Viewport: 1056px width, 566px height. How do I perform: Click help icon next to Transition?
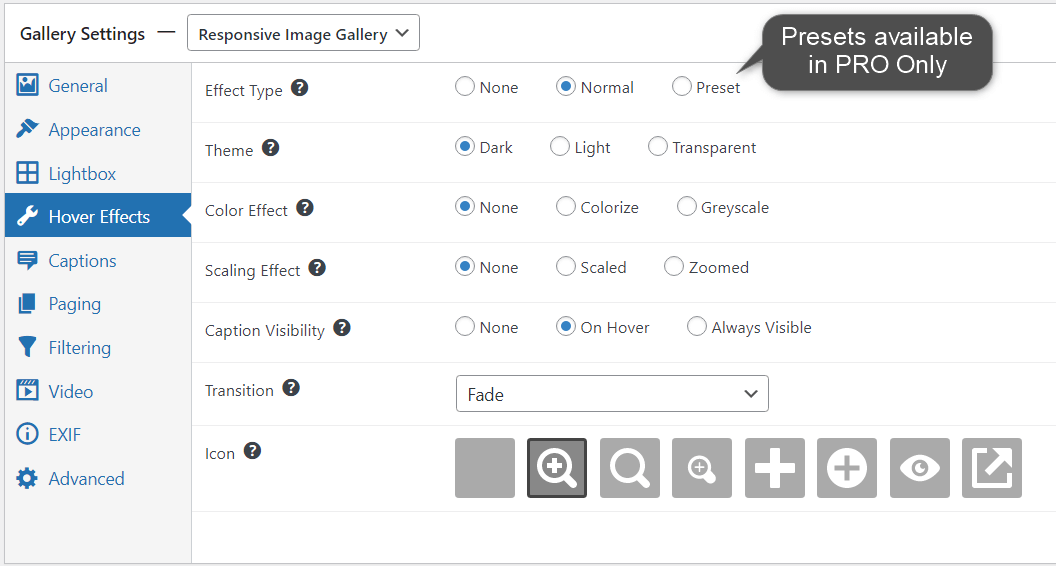[291, 388]
